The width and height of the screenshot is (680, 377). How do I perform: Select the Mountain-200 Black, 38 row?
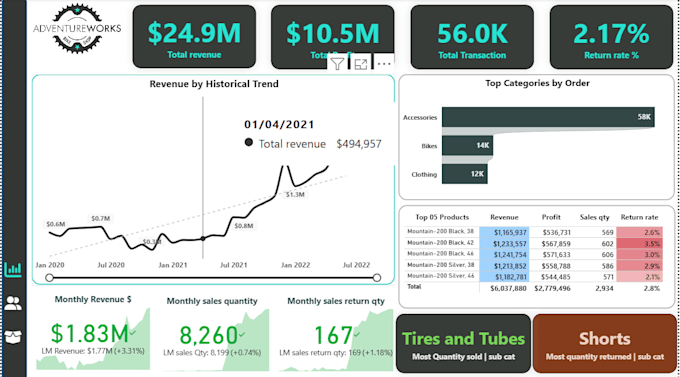coord(533,232)
